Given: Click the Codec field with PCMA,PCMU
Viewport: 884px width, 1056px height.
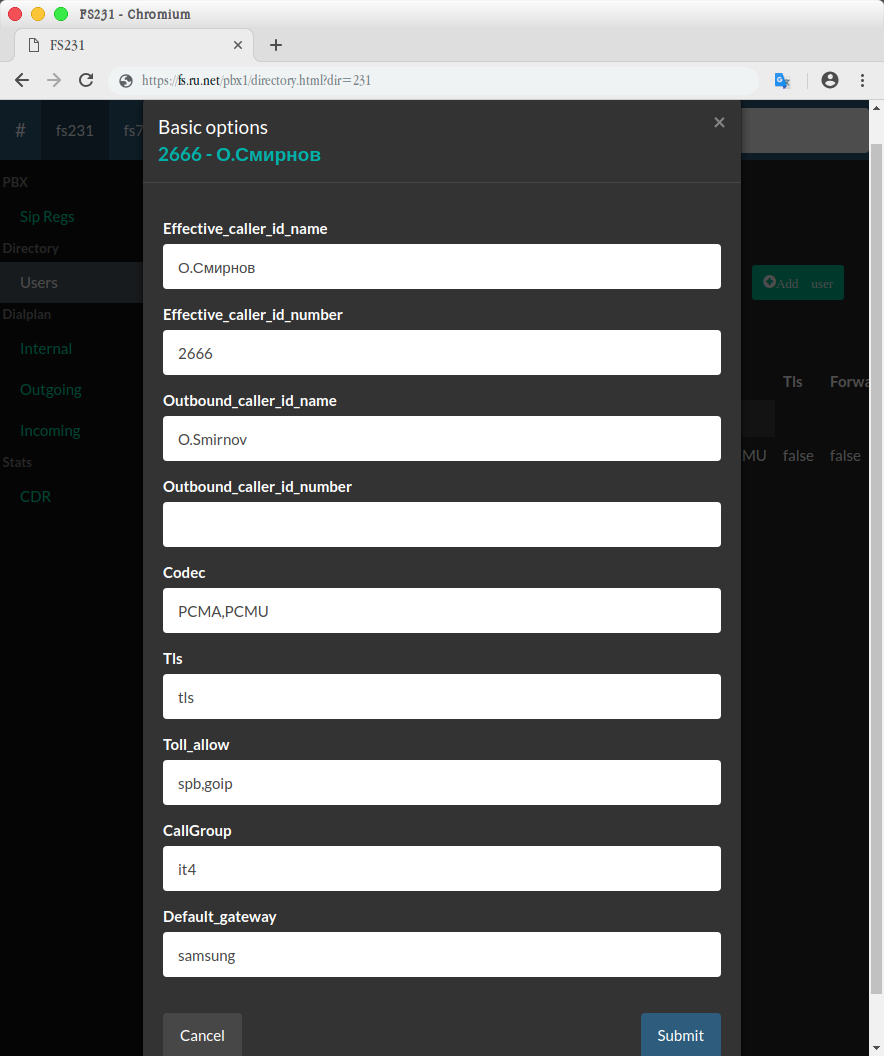Looking at the screenshot, I should pos(442,610).
